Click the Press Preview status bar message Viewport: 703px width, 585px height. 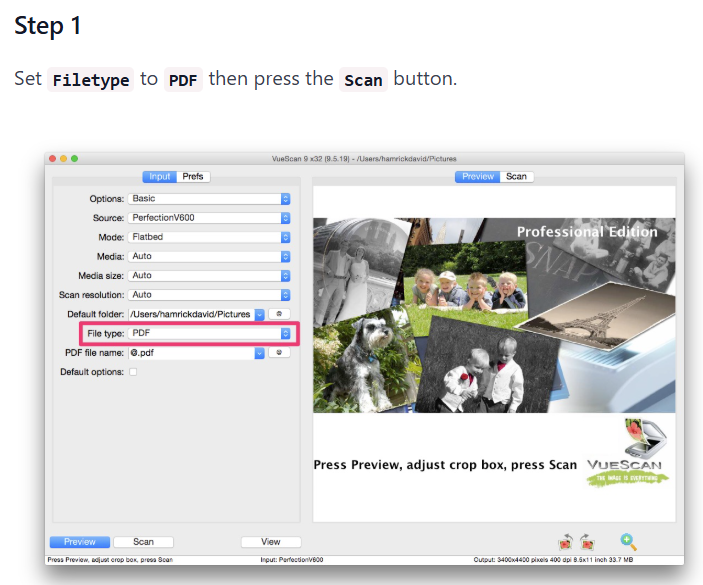click(x=110, y=560)
